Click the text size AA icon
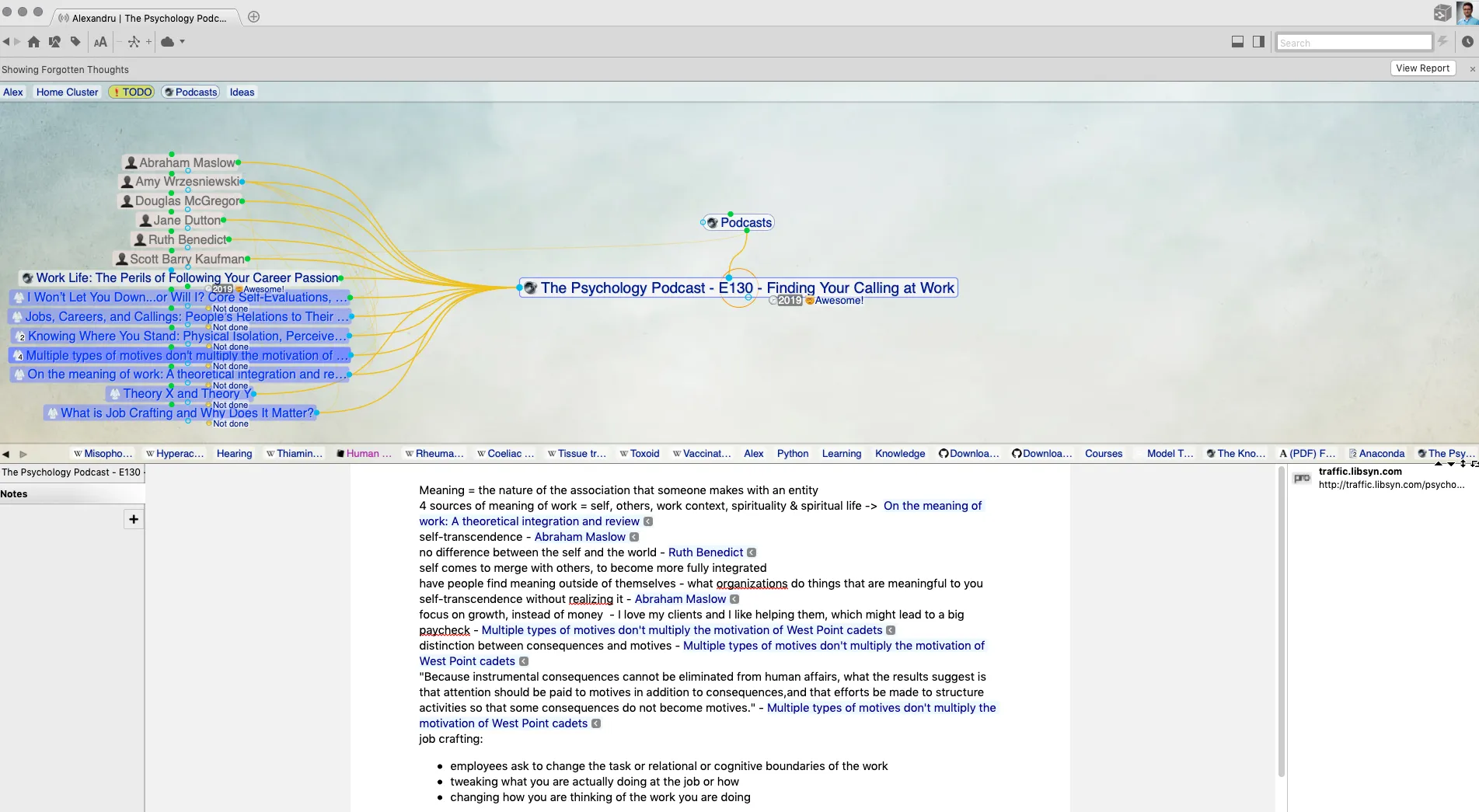This screenshot has width=1479, height=812. tap(100, 42)
